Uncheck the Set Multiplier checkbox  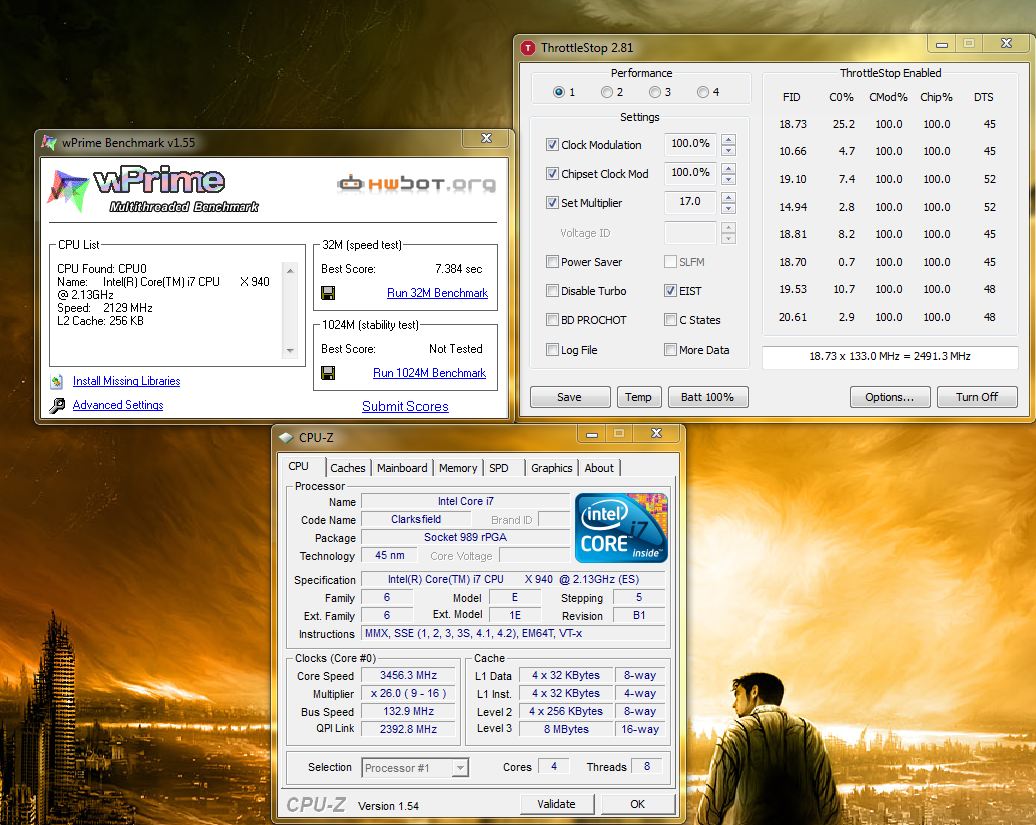point(552,202)
